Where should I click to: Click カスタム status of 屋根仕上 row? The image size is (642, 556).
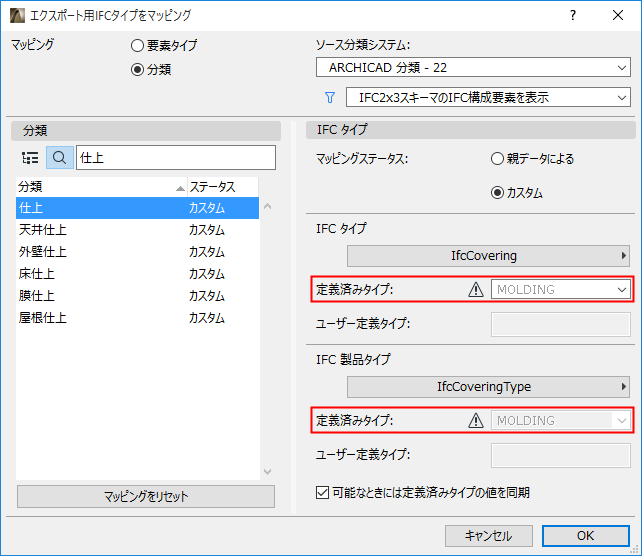pos(207,318)
